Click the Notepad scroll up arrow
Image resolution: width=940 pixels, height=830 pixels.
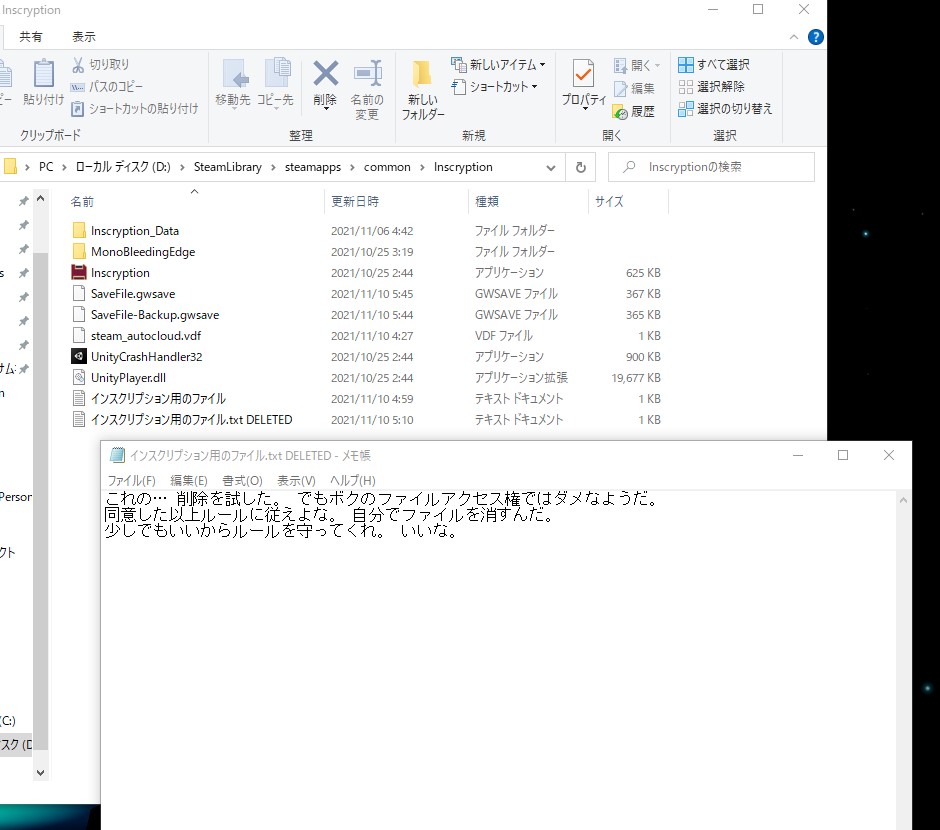pyautogui.click(x=903, y=500)
